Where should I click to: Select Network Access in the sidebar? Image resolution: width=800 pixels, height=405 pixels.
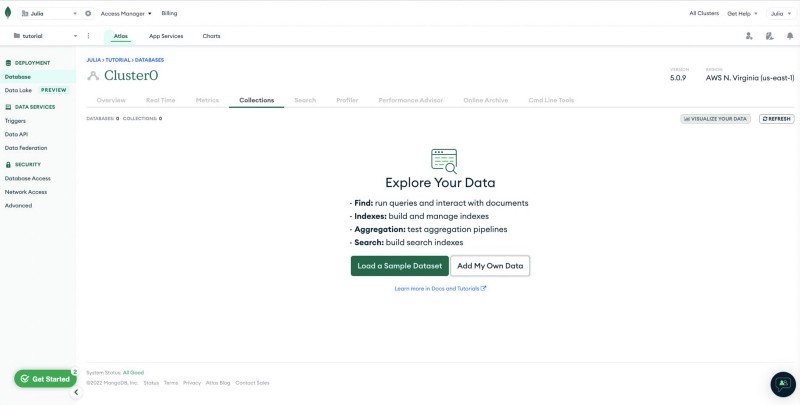[26, 192]
